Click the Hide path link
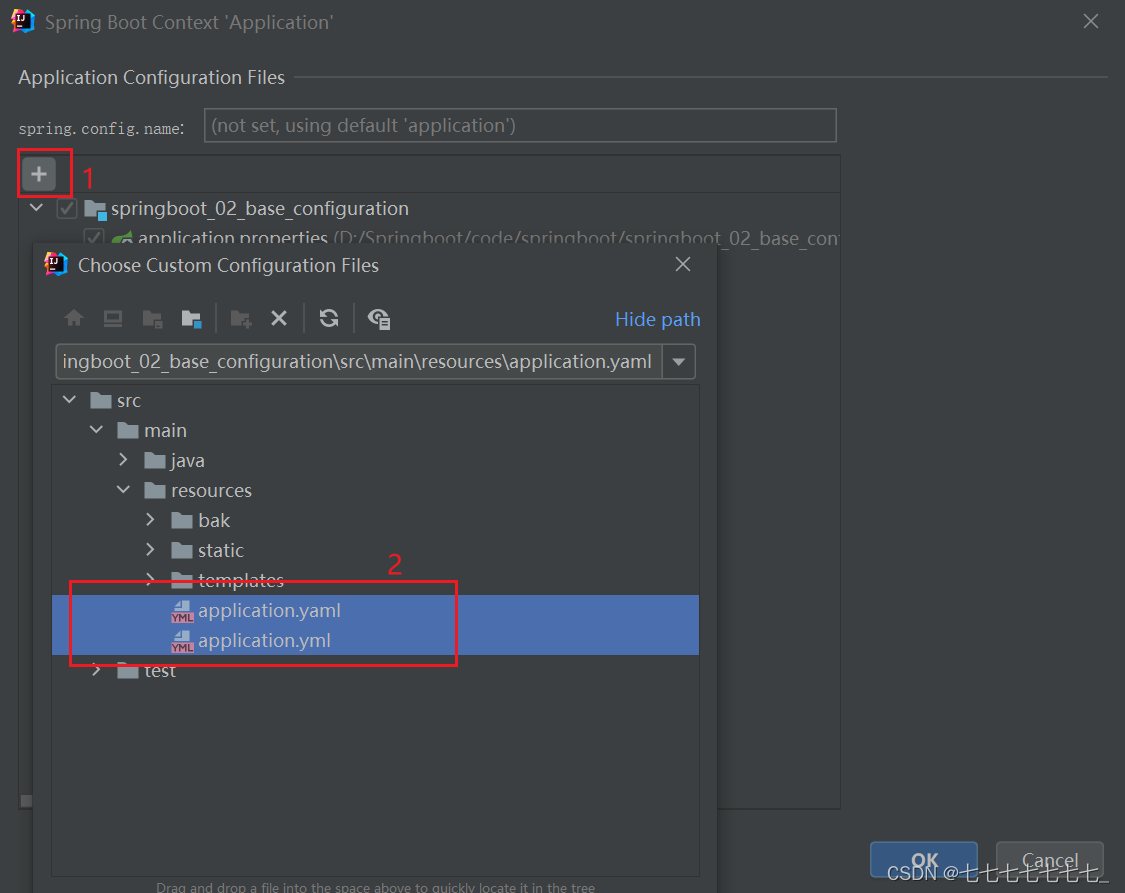 (x=657, y=319)
